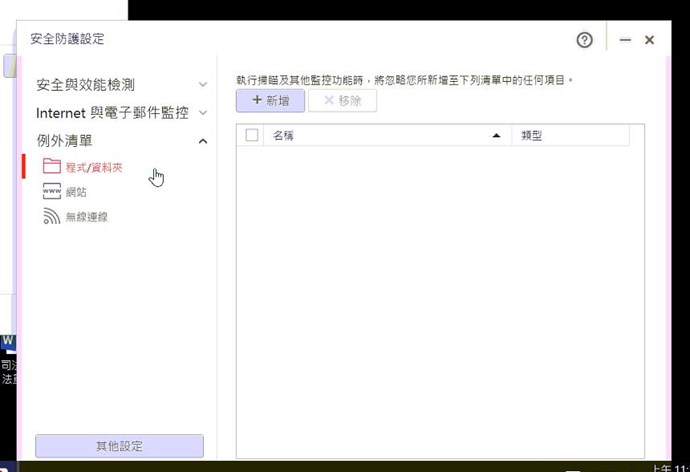Click the Word icon on desktop
The height and width of the screenshot is (472, 690).
click(8, 342)
